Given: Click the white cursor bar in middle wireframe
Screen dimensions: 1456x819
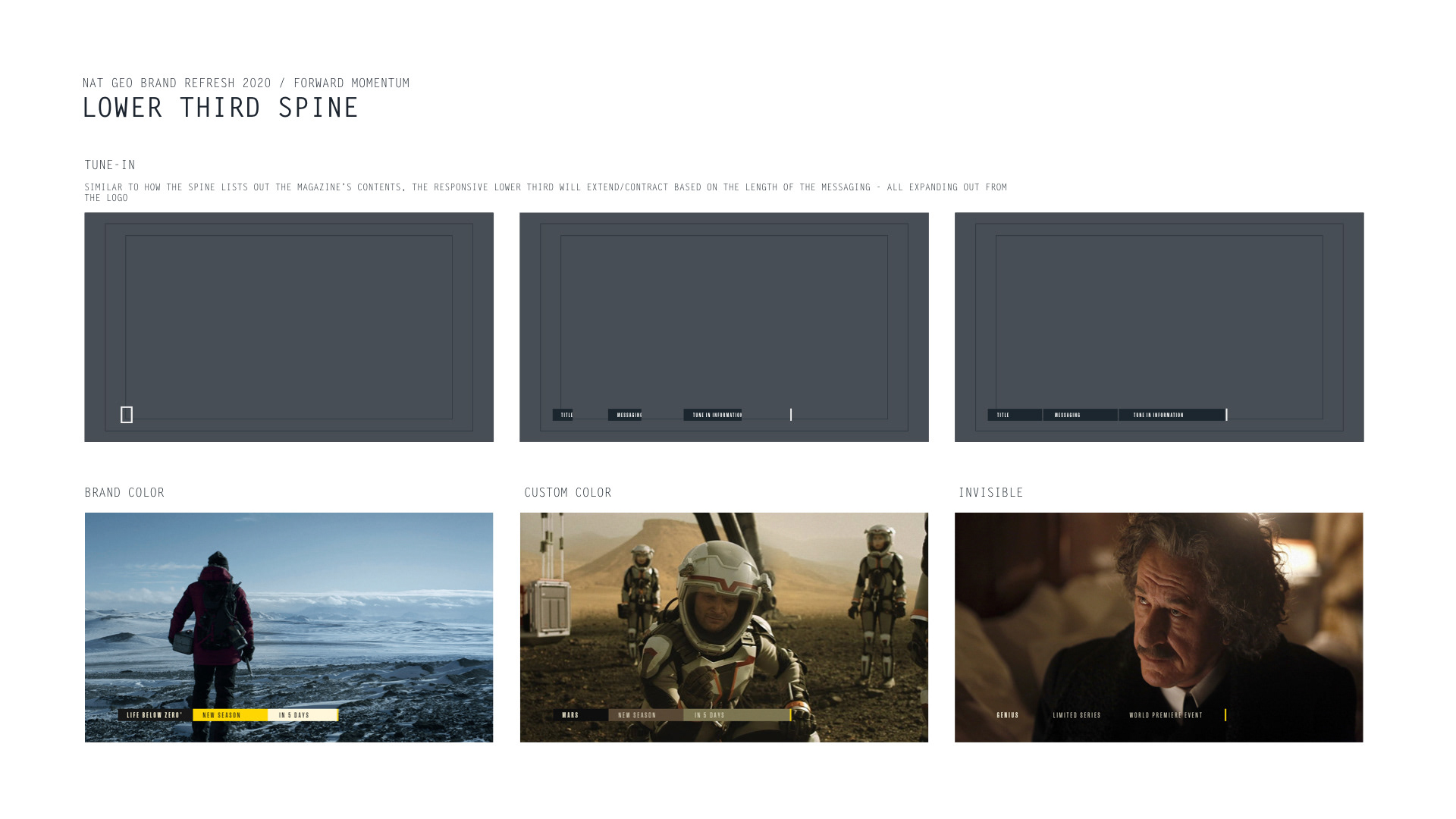Looking at the screenshot, I should [x=791, y=415].
